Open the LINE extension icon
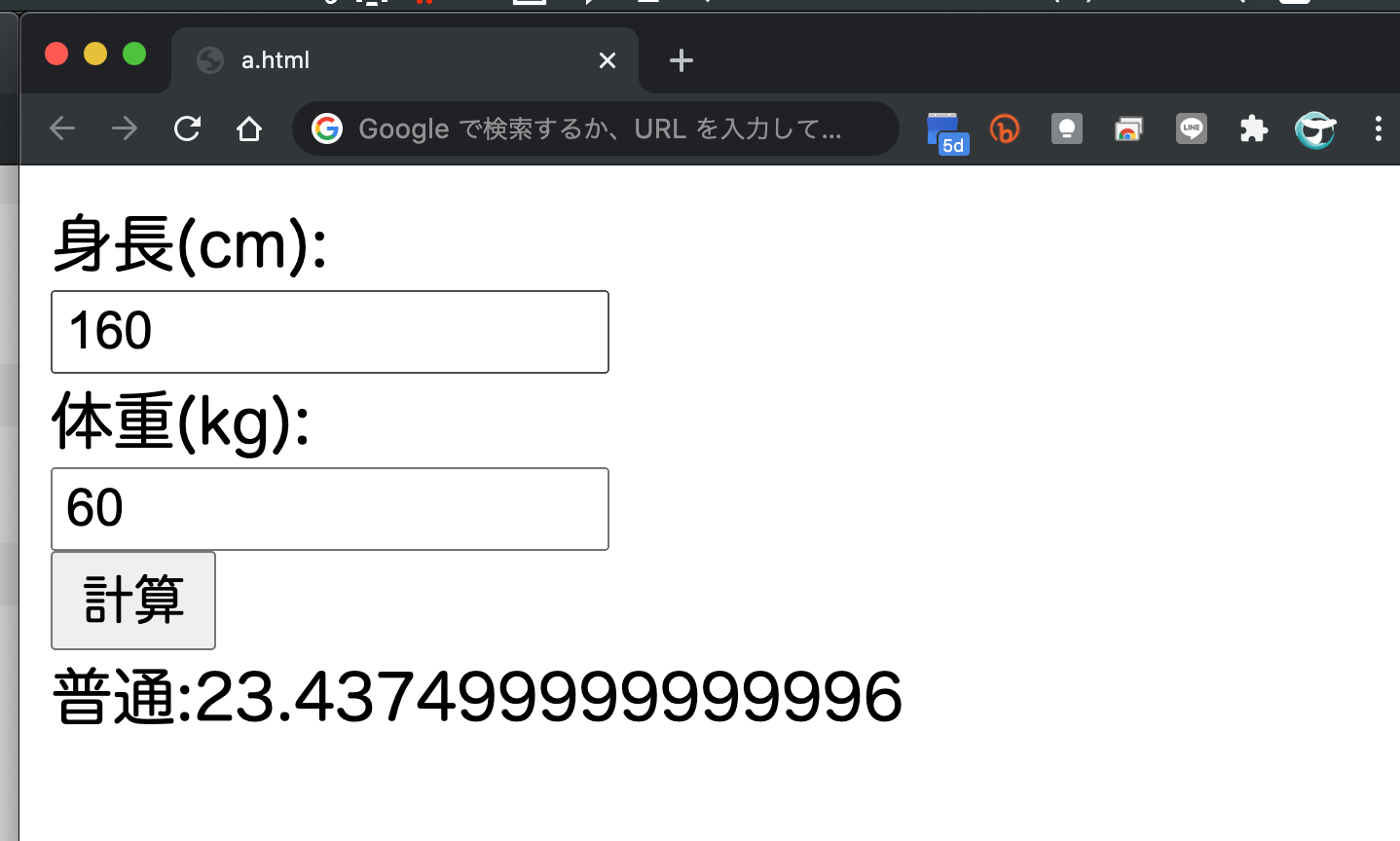The width and height of the screenshot is (1400, 841). coord(1192,128)
